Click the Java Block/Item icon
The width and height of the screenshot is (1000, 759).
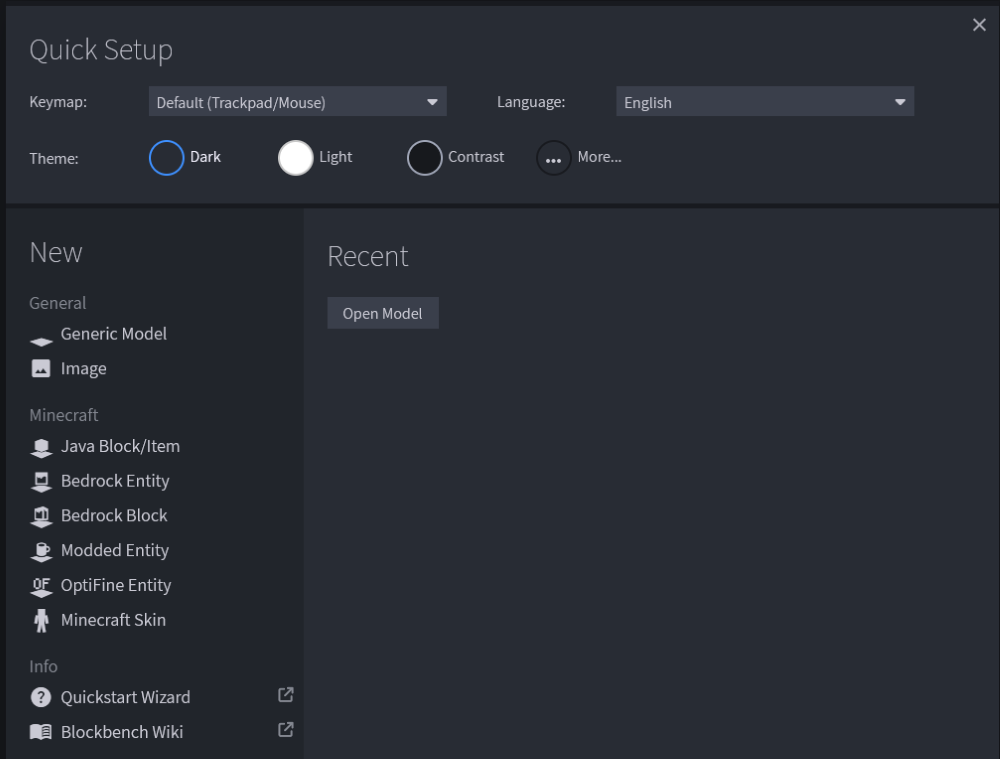point(41,448)
